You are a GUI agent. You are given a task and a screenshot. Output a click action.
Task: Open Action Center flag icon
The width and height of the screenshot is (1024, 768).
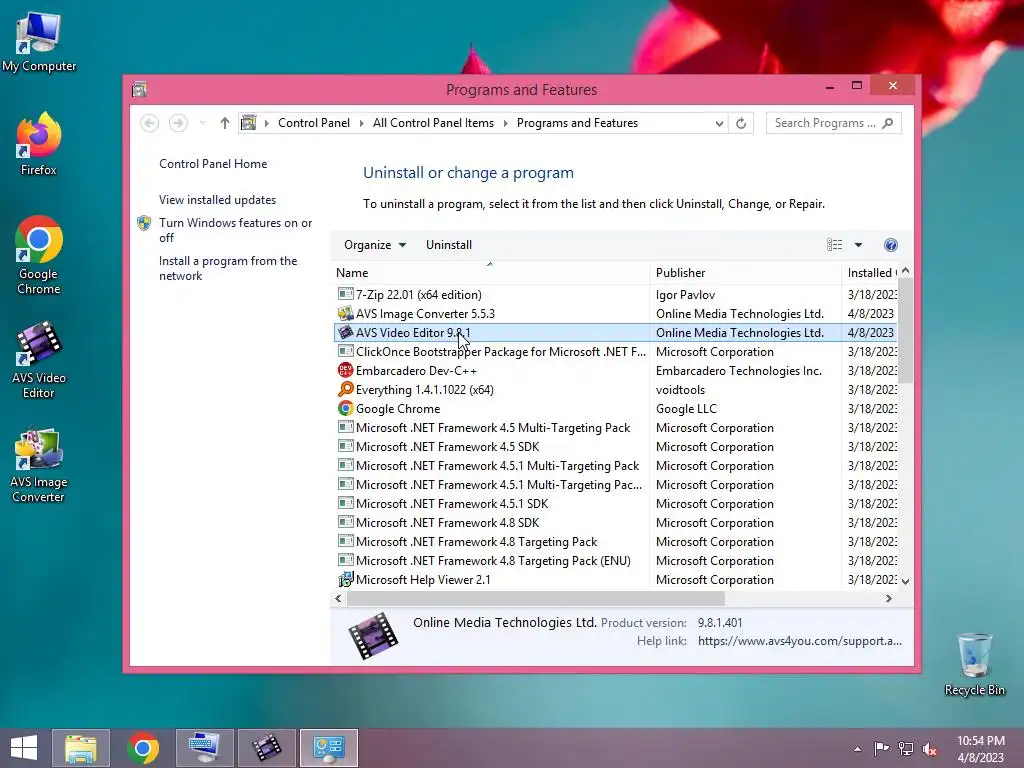coord(881,748)
